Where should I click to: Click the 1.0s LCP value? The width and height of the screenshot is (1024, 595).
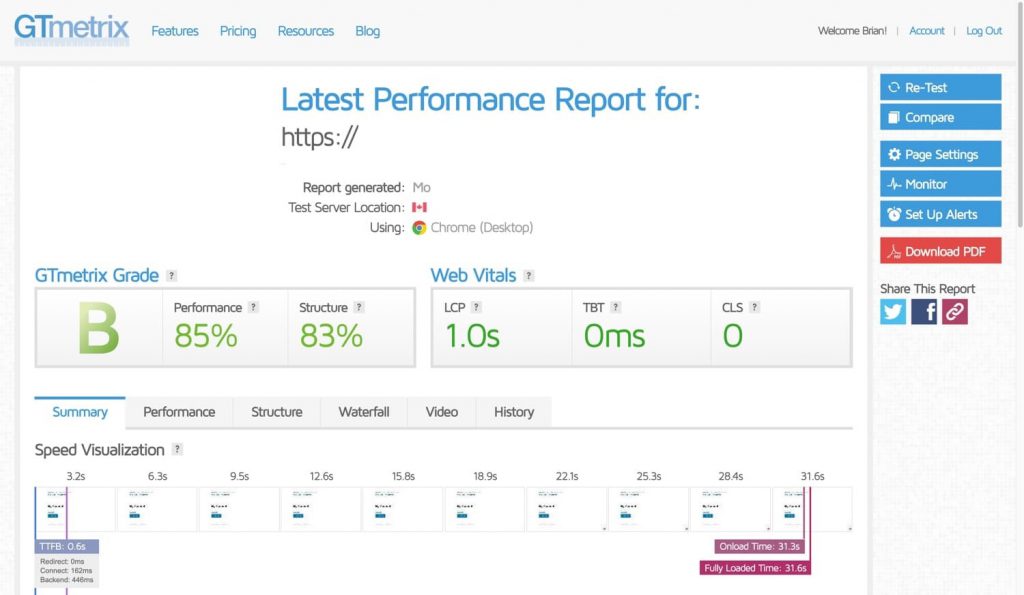coord(472,336)
